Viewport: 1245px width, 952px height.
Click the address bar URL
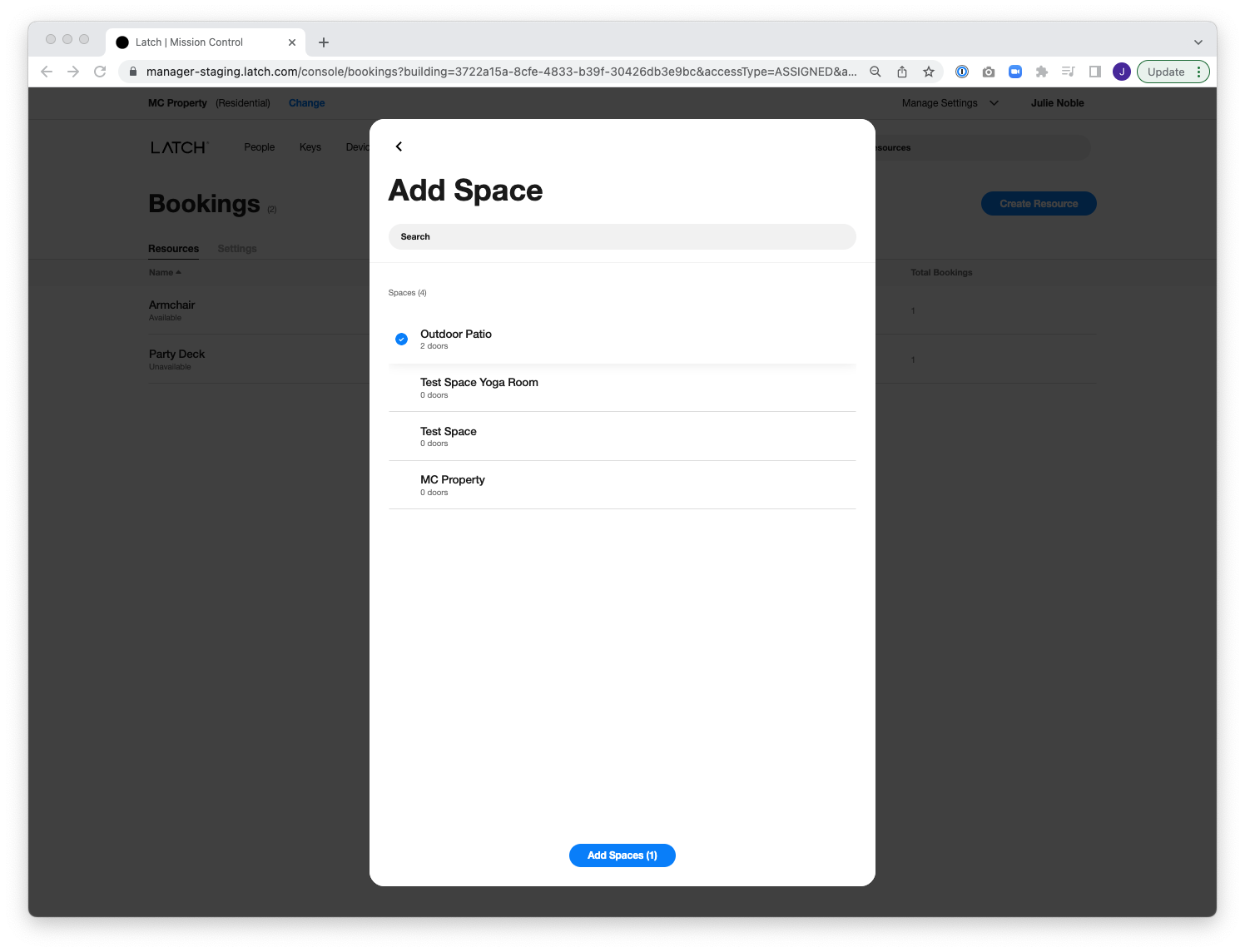[x=501, y=72]
